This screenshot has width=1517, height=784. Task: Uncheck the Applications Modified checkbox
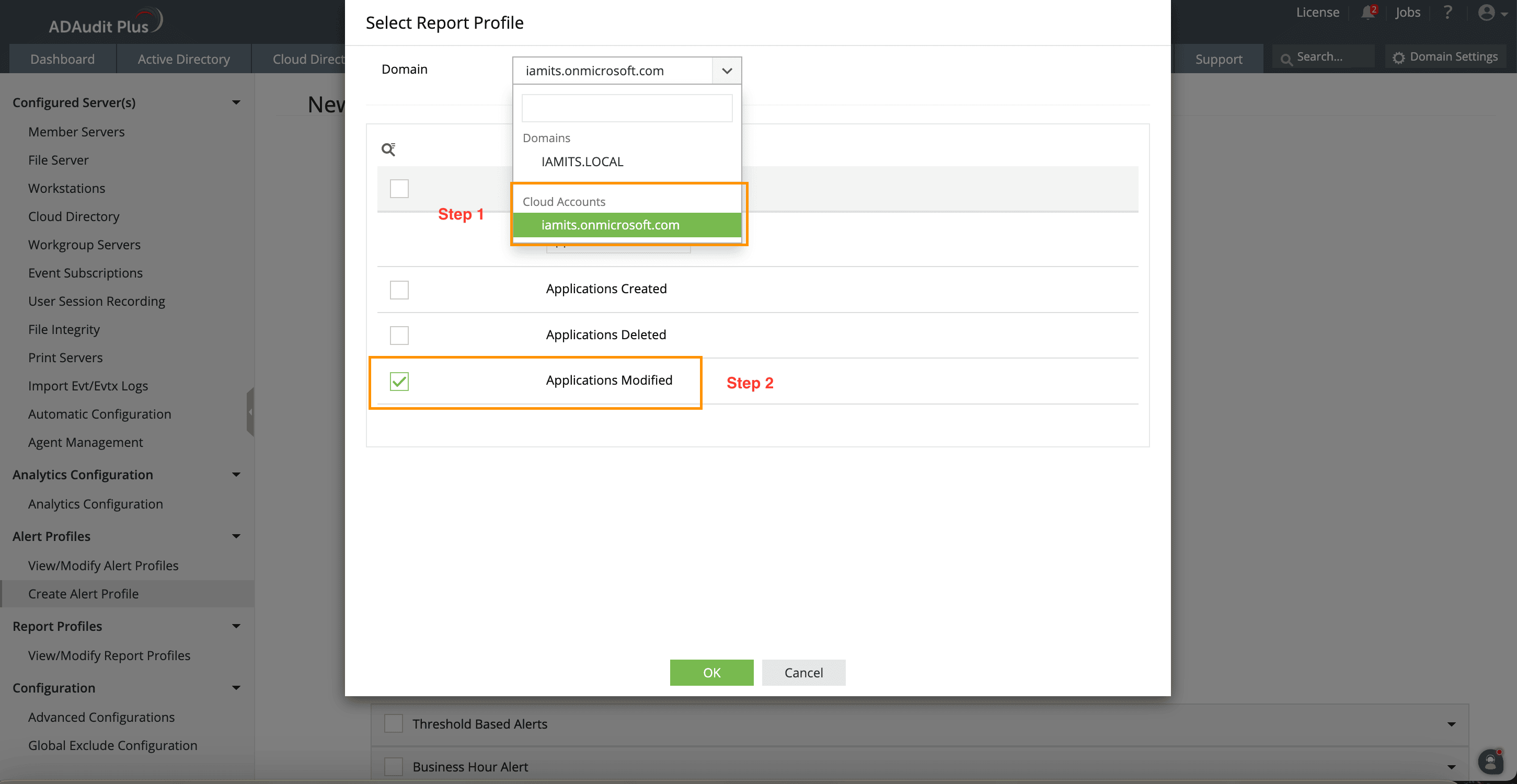click(x=399, y=381)
